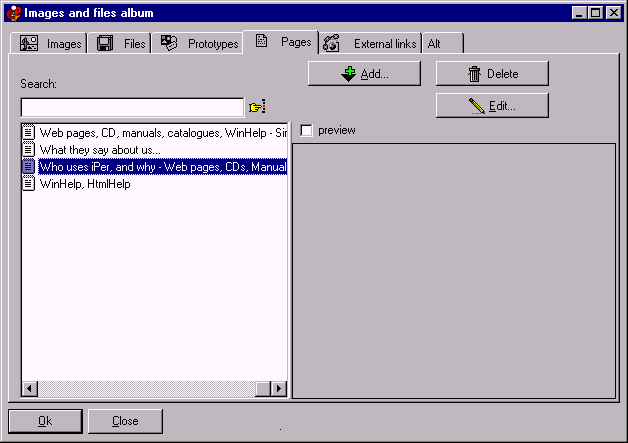Click the globe icon on the External links tab
Image resolution: width=628 pixels, height=443 pixels.
coord(332,43)
